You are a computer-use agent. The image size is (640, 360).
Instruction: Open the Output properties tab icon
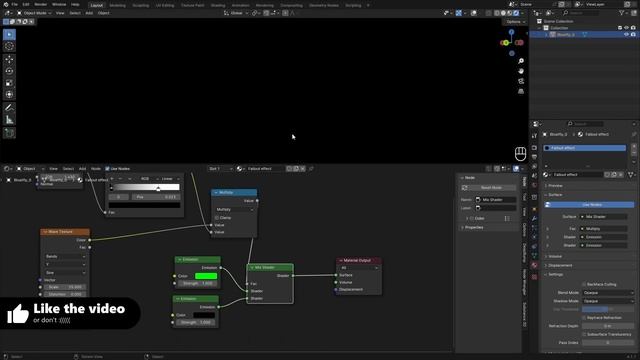tap(534, 157)
